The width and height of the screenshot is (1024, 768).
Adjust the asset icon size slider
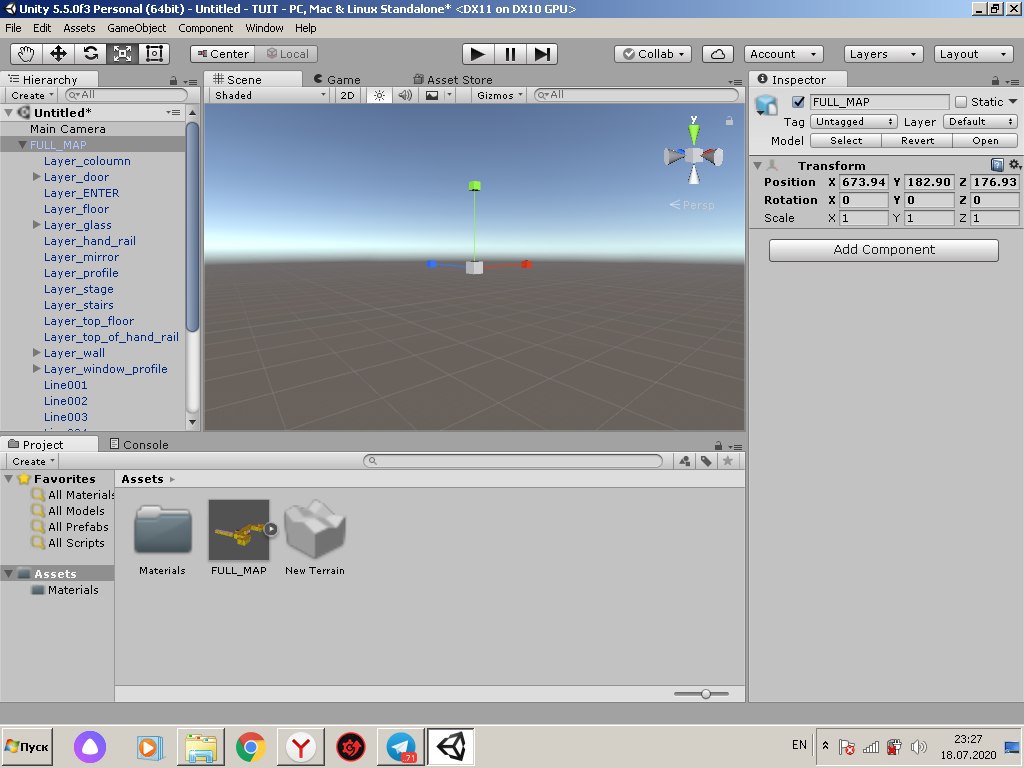tap(706, 694)
